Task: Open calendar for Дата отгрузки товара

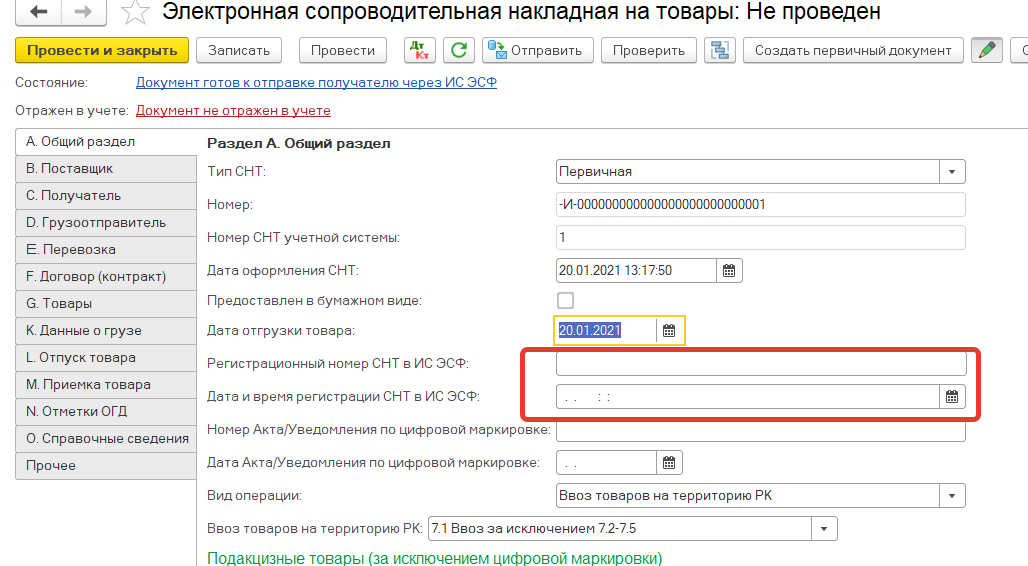Action: (669, 330)
